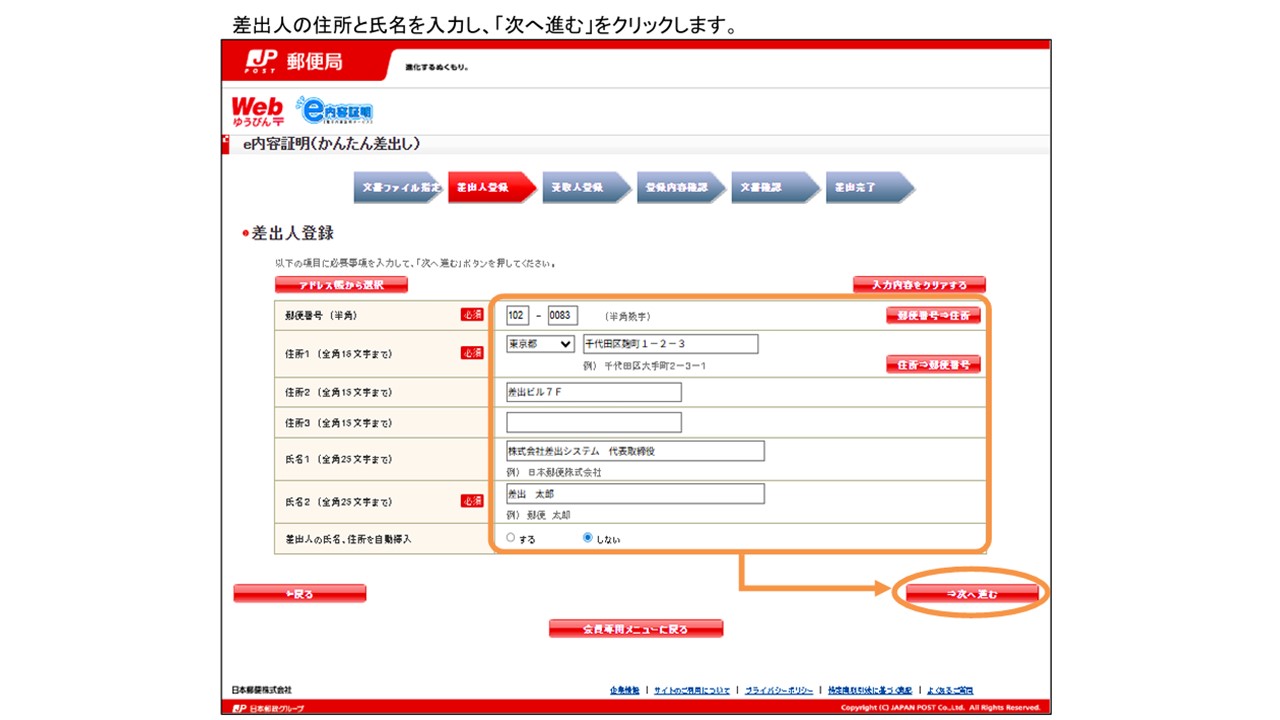The height and width of the screenshot is (720, 1280).
Task: Select the 差出人登録 step tab
Action: 488,188
